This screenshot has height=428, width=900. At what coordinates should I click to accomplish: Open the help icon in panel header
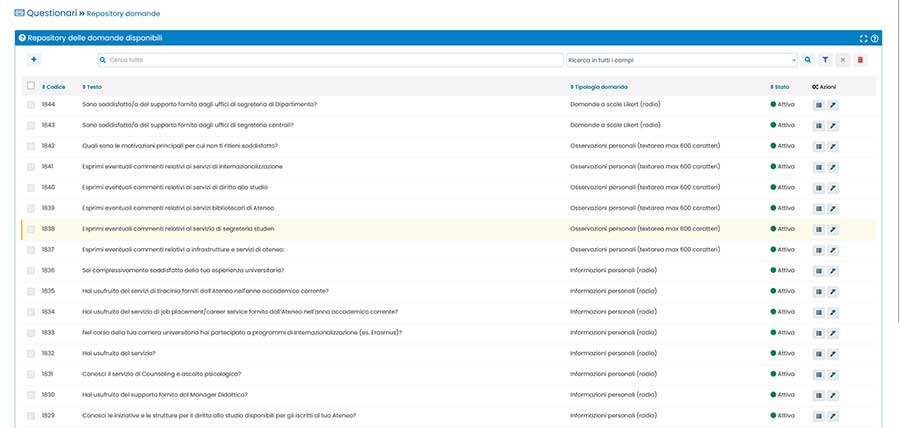click(875, 38)
